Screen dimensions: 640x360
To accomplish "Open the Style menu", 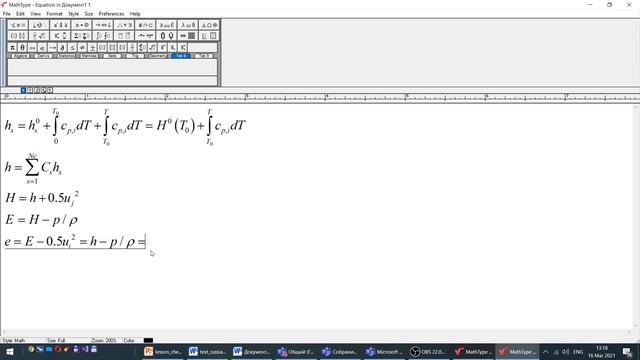I will point(73,14).
